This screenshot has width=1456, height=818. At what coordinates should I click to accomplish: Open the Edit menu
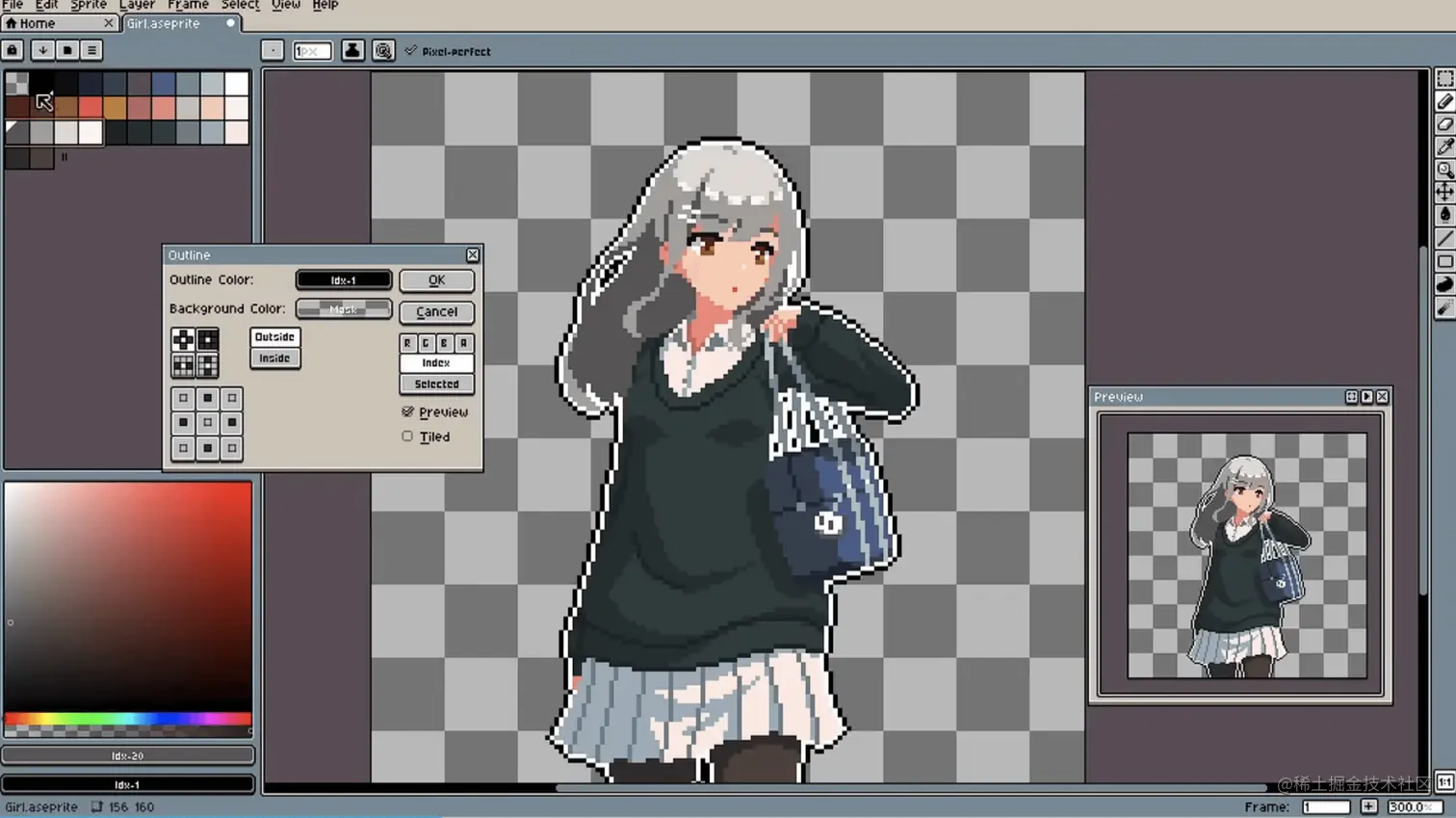(46, 5)
